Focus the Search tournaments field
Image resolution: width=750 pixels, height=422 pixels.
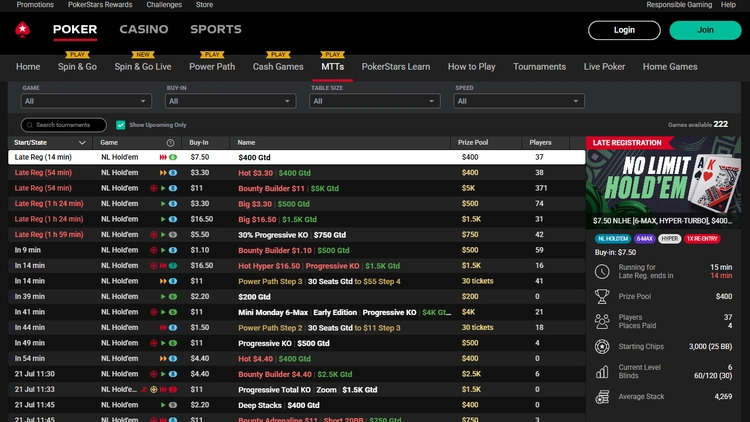64,125
